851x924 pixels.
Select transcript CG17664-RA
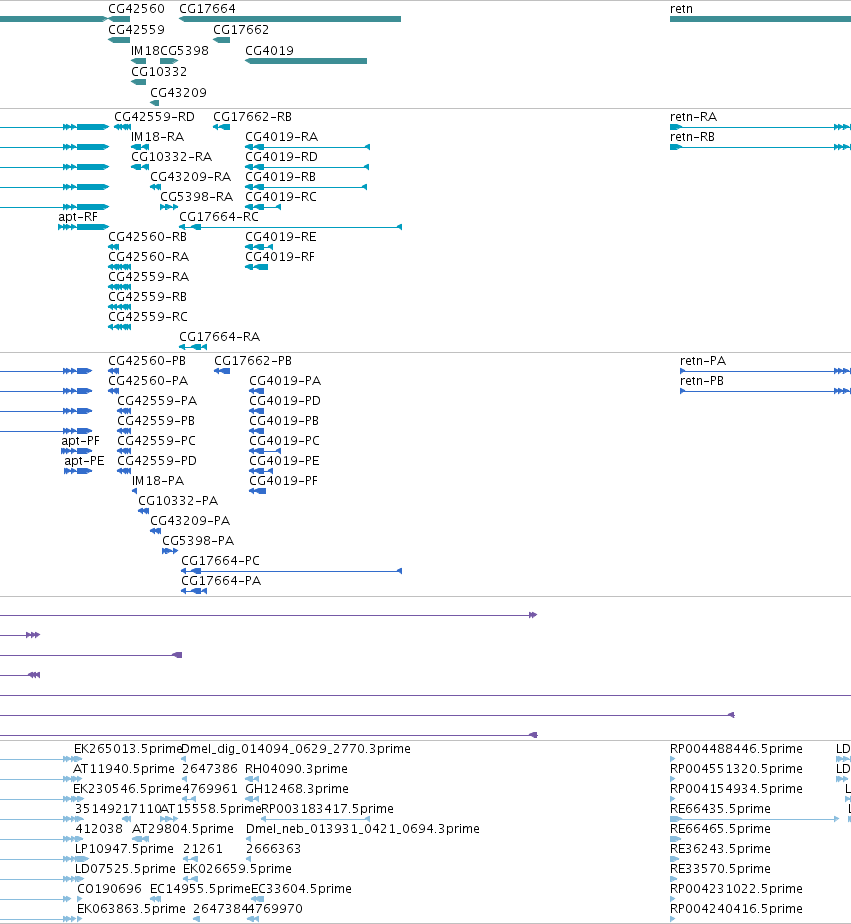pyautogui.click(x=219, y=337)
